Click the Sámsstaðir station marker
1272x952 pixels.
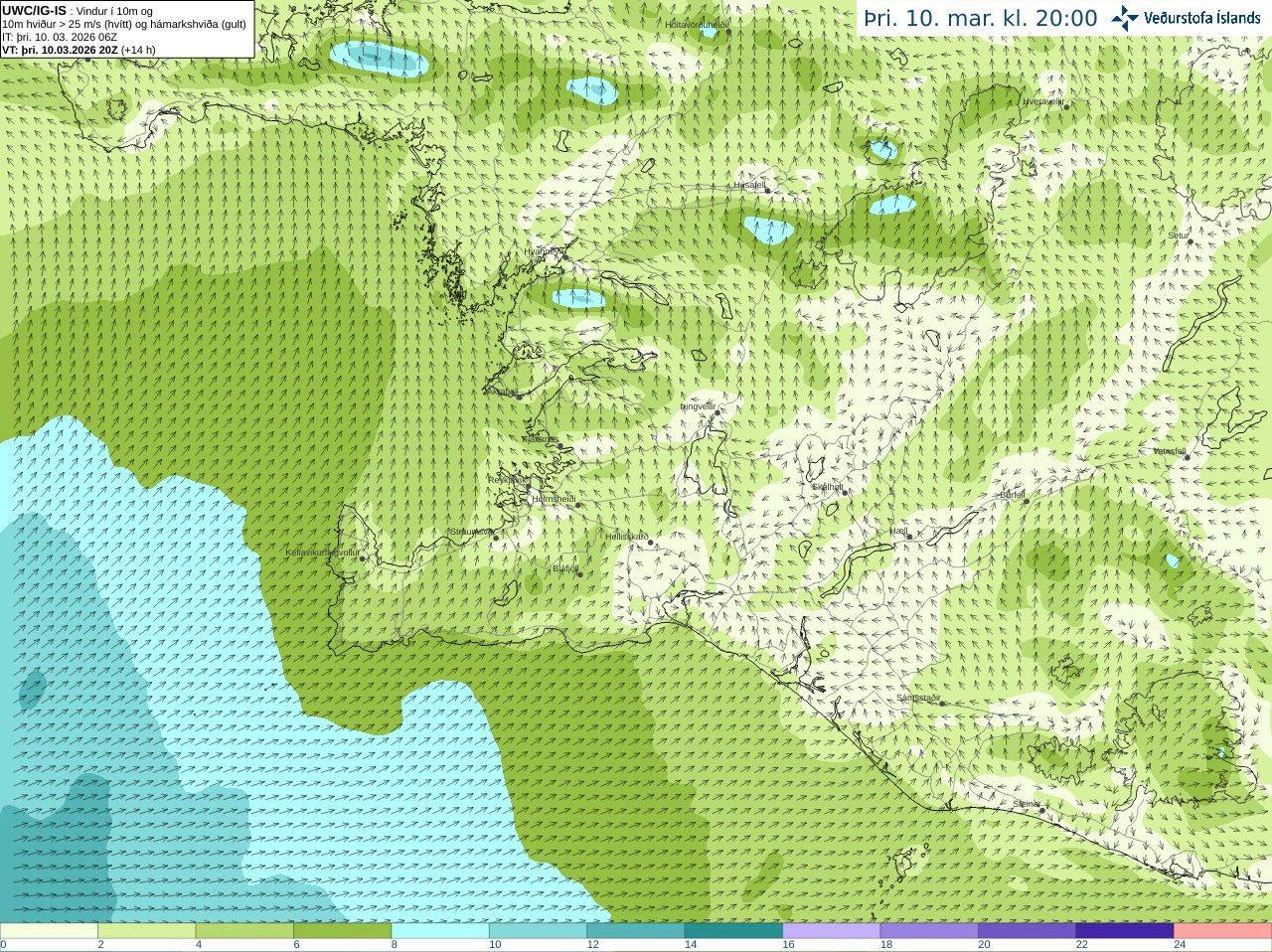click(x=941, y=703)
